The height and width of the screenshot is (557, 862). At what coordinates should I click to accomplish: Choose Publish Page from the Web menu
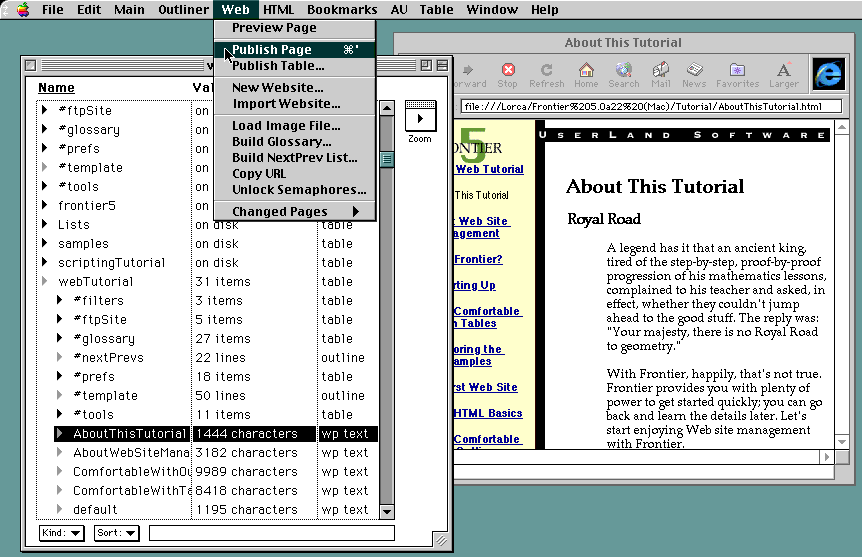272,49
